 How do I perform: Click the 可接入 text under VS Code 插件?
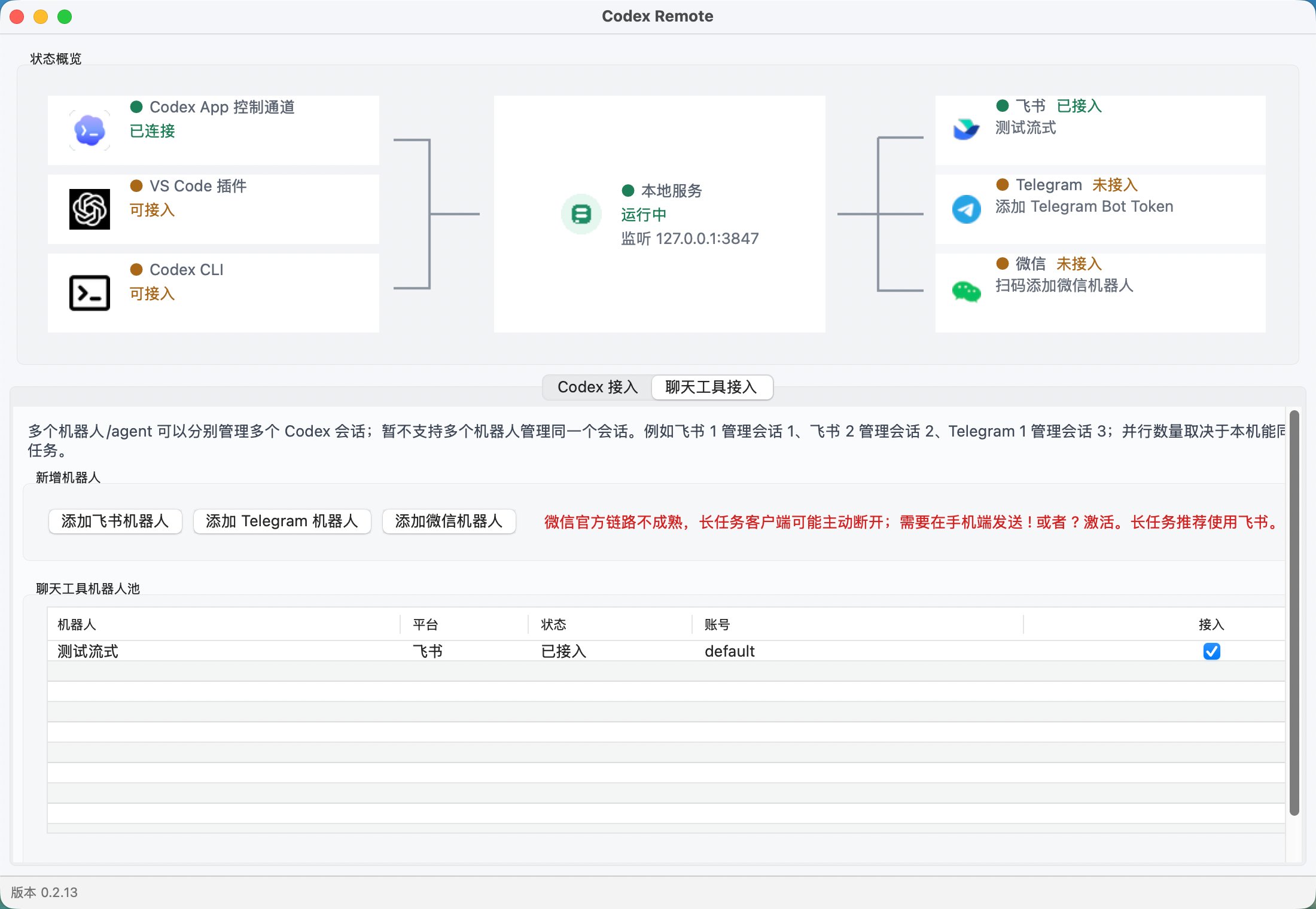153,210
